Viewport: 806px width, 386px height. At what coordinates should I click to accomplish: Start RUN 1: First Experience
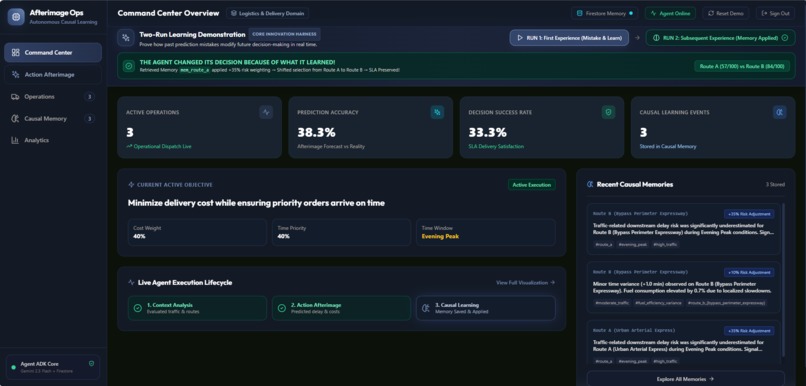click(569, 38)
